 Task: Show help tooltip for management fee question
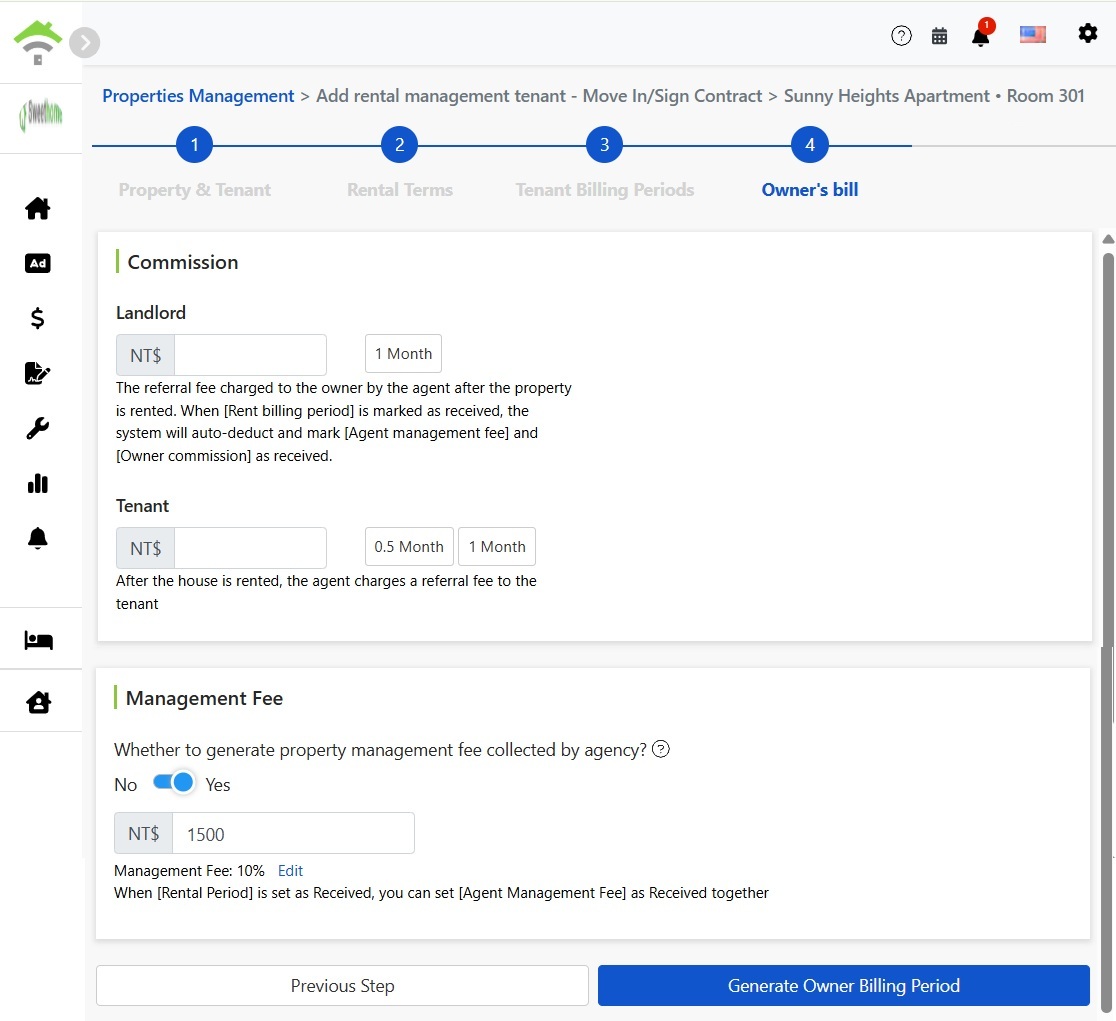tap(660, 749)
